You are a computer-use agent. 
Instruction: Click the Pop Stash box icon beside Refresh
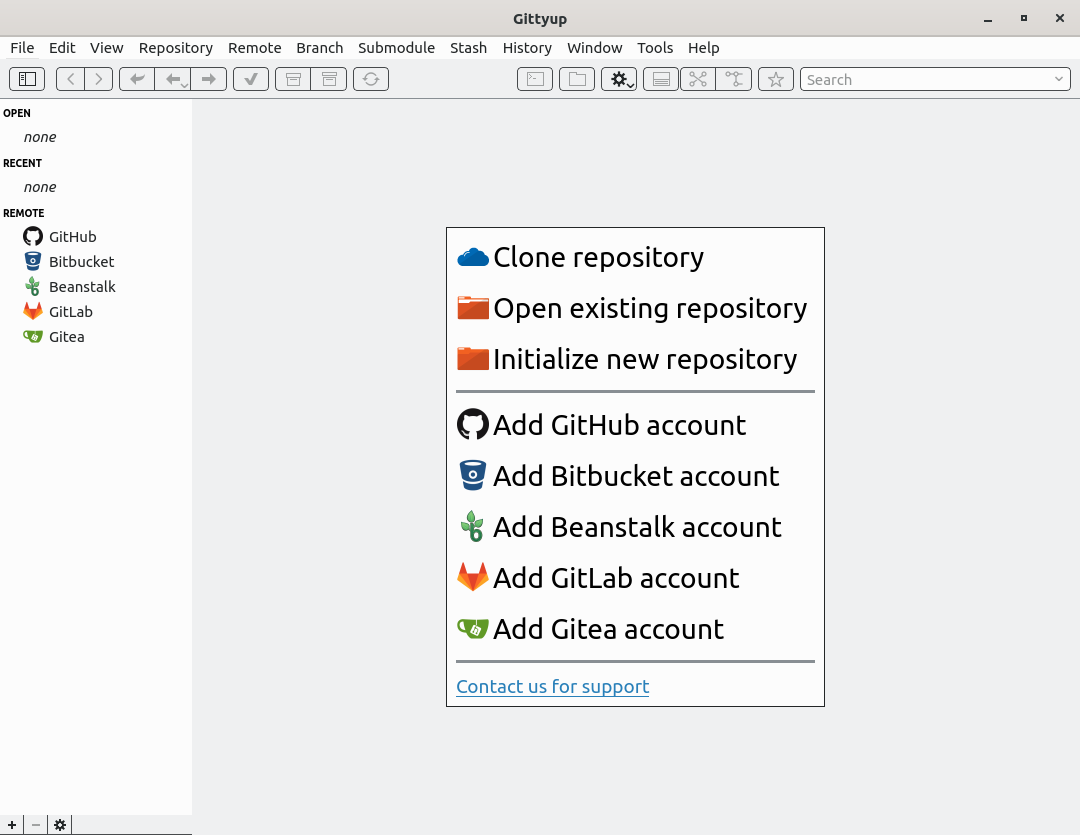(329, 79)
